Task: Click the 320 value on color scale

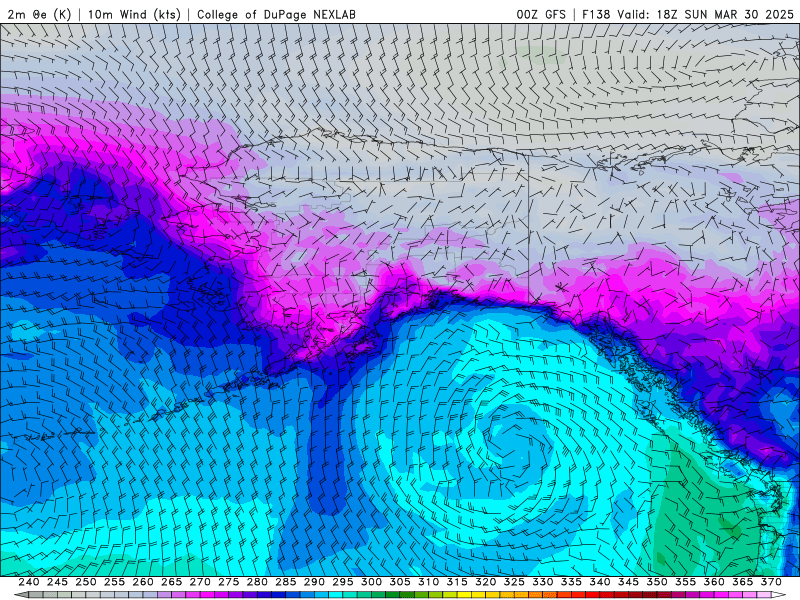Action: point(486,582)
